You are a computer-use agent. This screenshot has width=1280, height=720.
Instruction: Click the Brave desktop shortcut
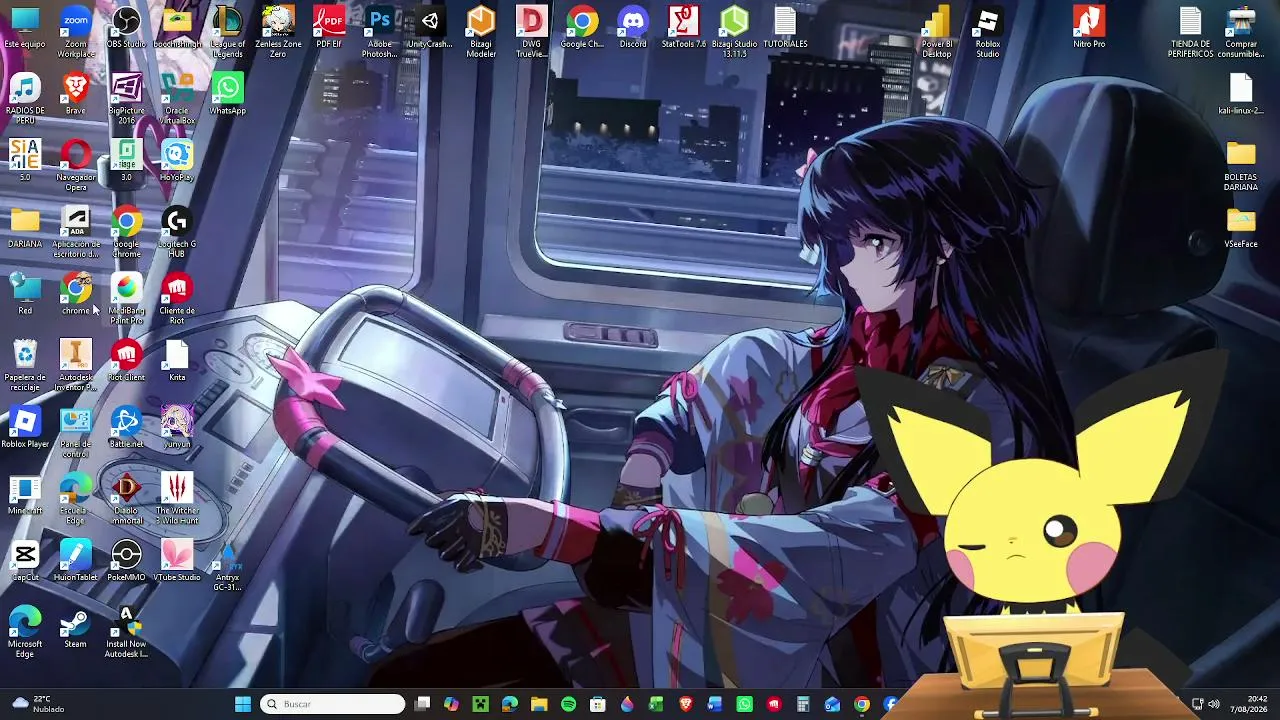pos(75,95)
